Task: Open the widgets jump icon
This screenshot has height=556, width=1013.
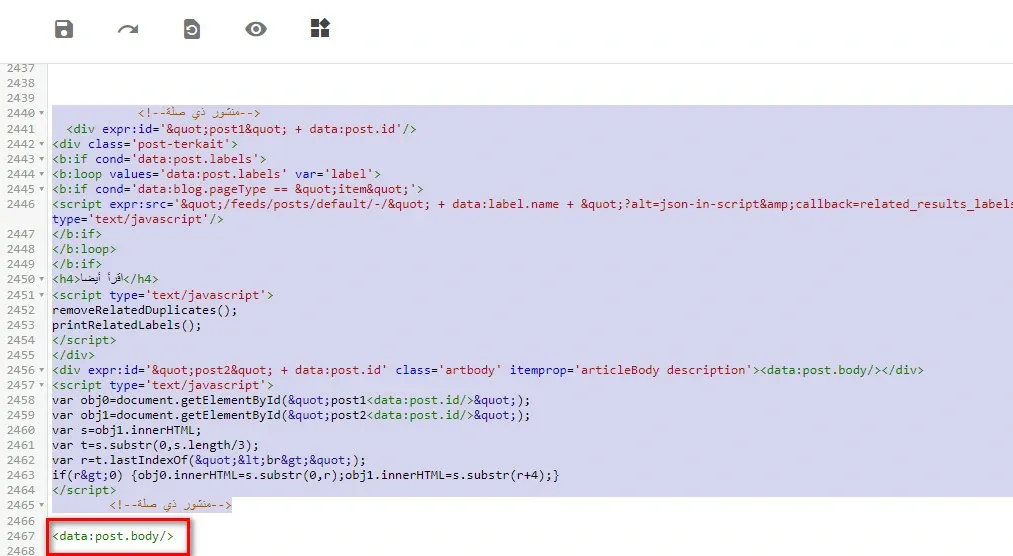Action: pyautogui.click(x=320, y=28)
